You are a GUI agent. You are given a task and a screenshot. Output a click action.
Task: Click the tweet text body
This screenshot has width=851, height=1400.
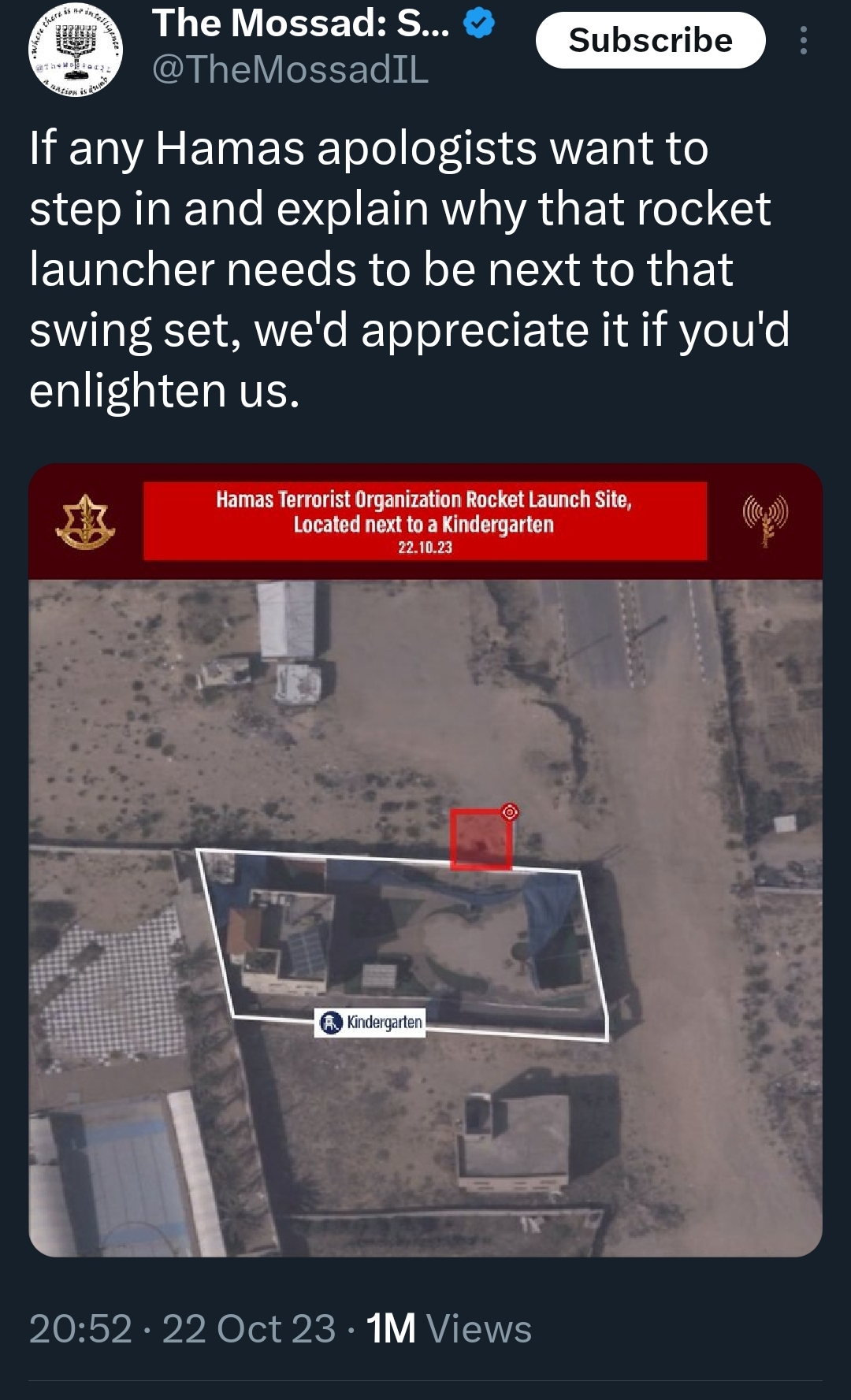410,269
